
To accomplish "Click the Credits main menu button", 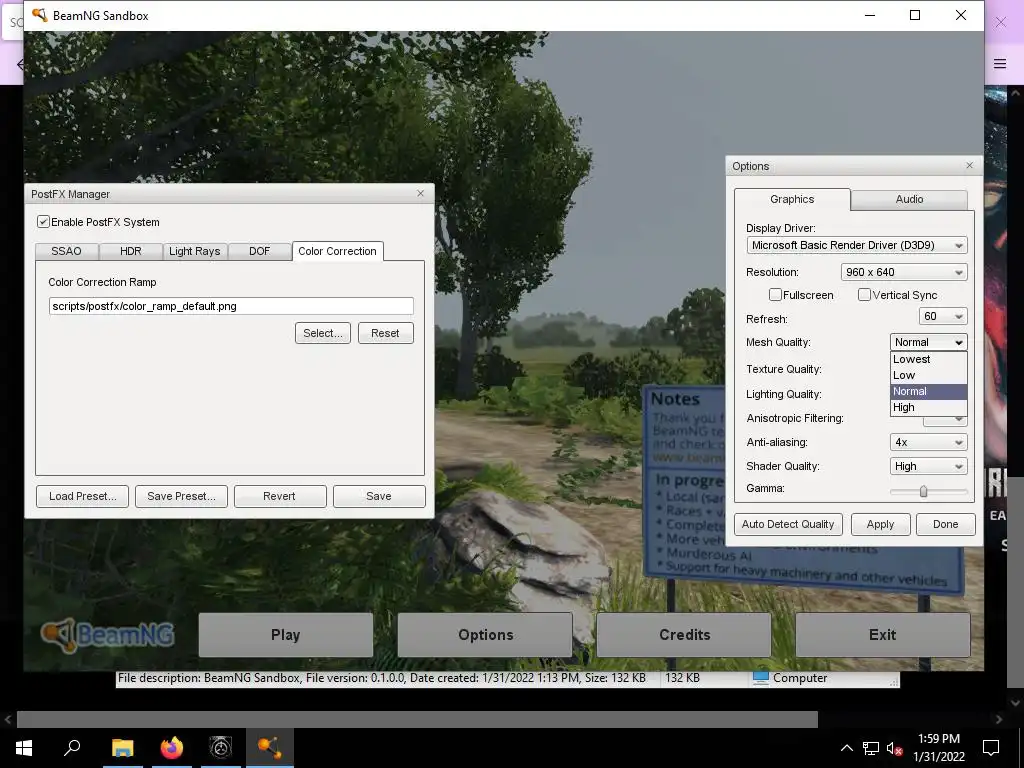I will (x=684, y=635).
